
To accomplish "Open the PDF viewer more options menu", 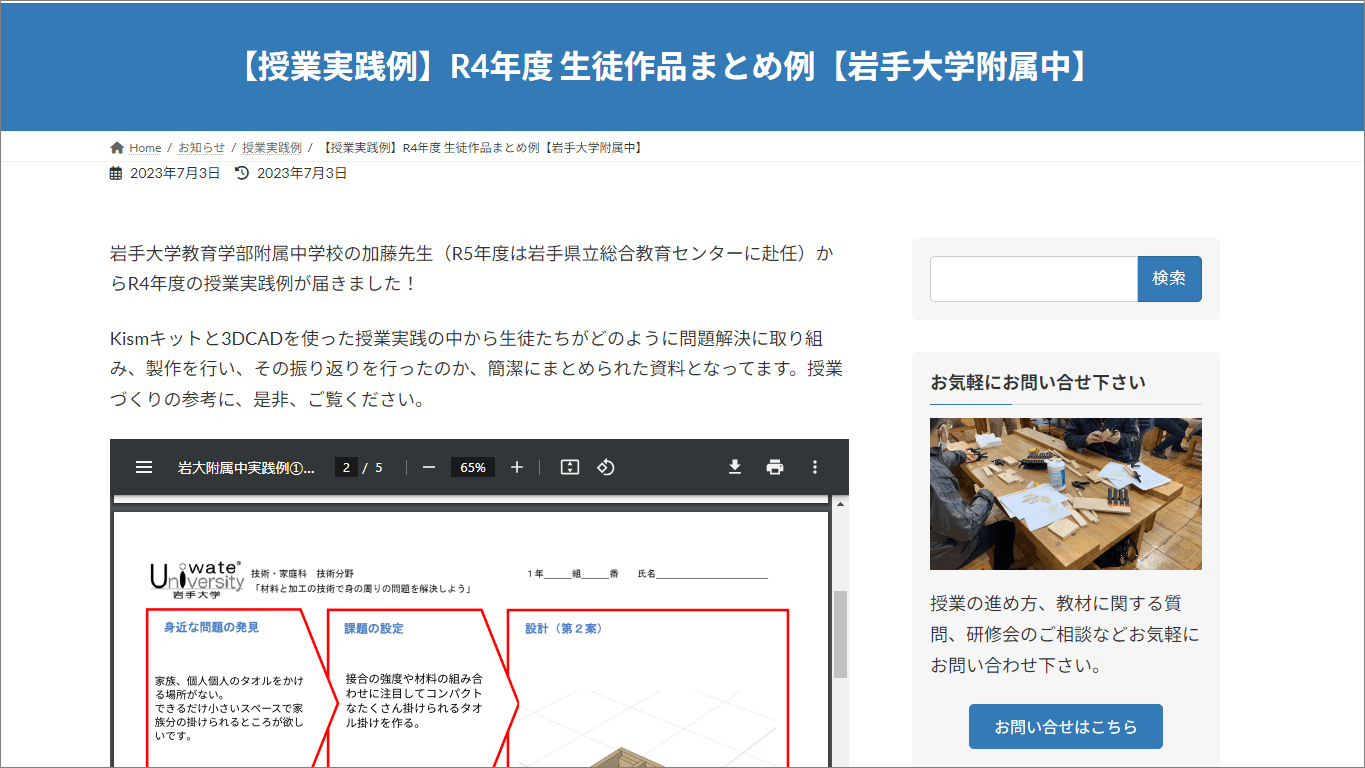I will [x=815, y=466].
